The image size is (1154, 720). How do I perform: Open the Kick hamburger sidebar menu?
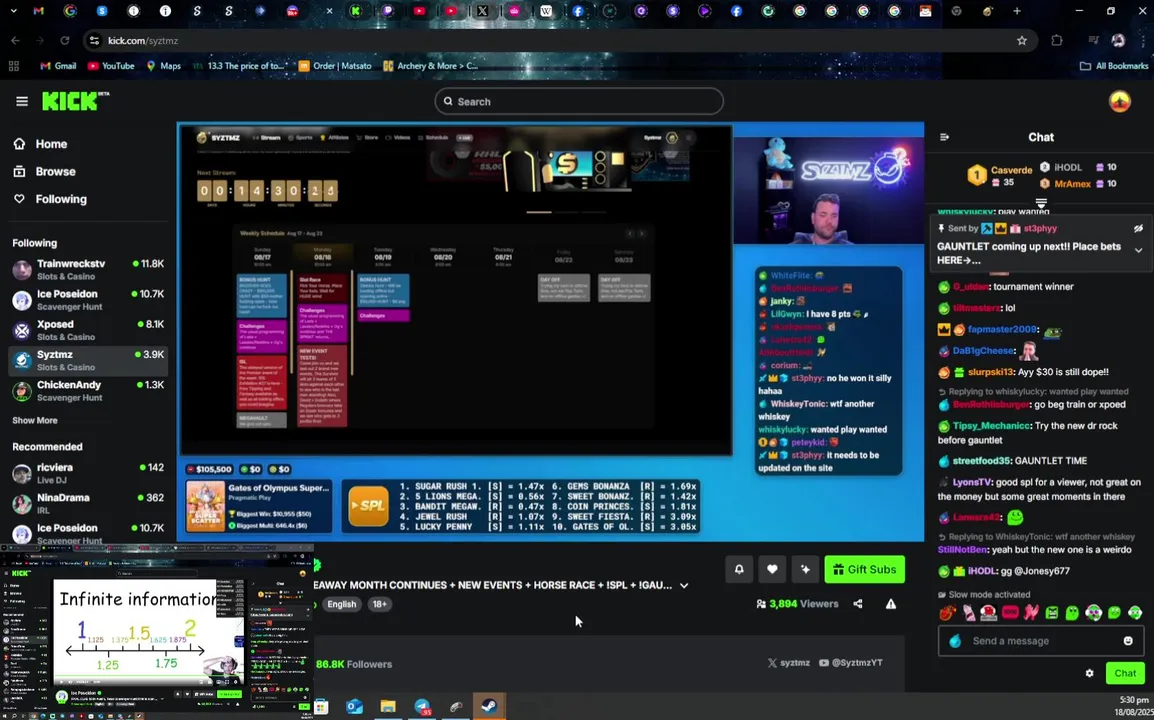(21, 101)
